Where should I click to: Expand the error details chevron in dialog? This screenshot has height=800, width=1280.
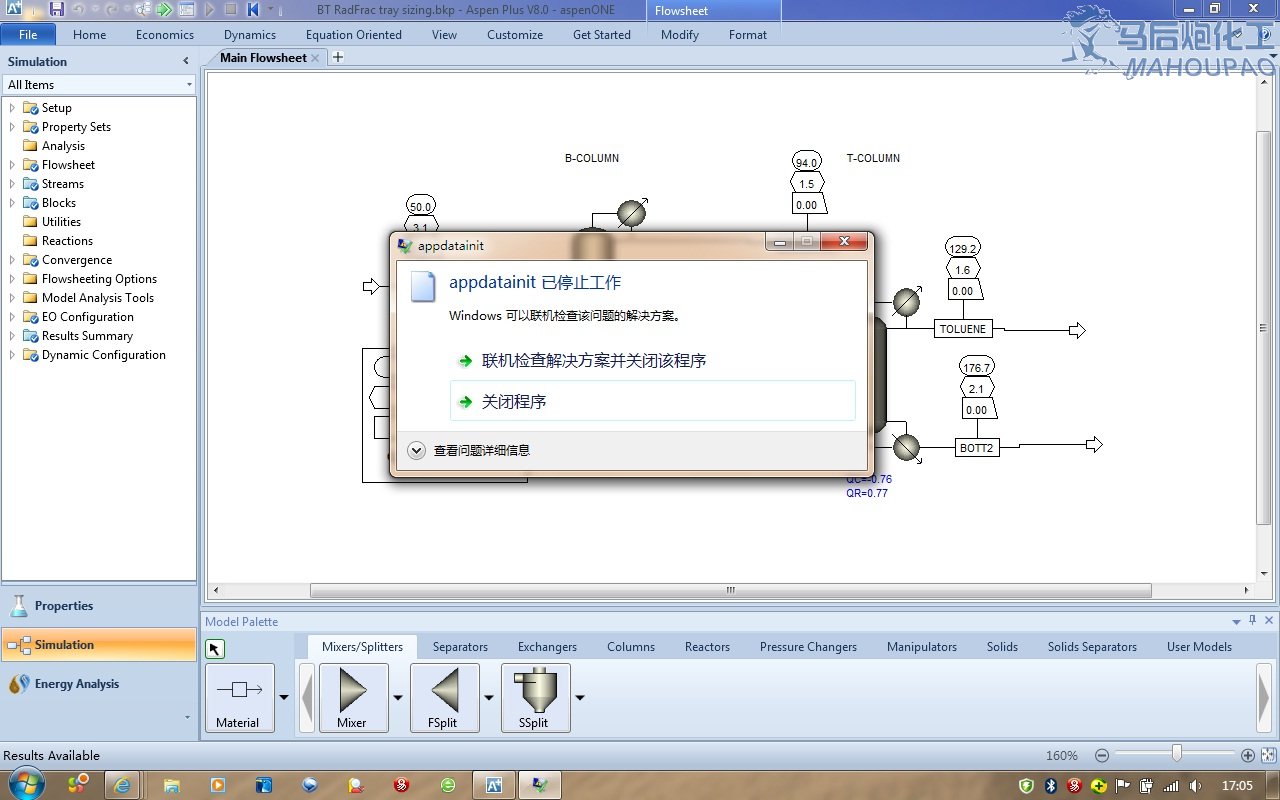click(x=417, y=451)
